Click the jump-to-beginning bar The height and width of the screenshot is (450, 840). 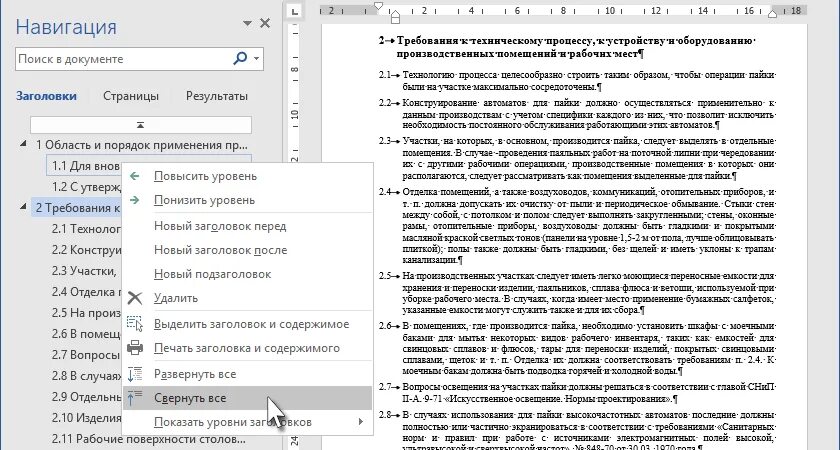tap(140, 125)
